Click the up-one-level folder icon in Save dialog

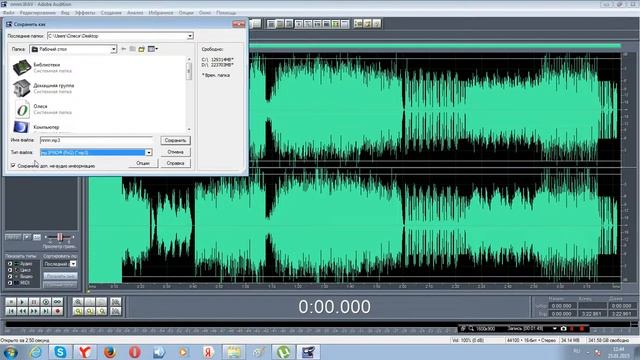pos(133,49)
